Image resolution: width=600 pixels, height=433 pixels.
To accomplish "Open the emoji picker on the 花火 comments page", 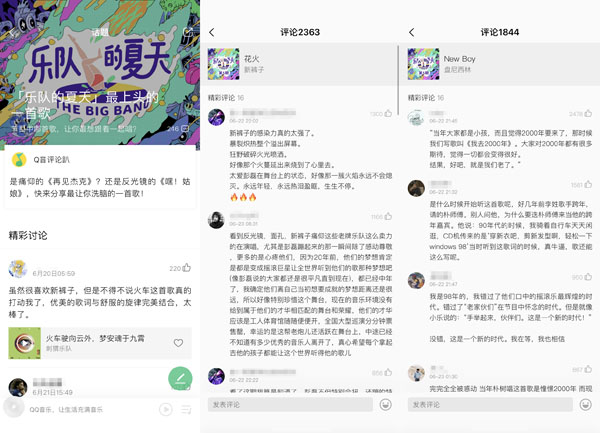I will click(x=386, y=404).
